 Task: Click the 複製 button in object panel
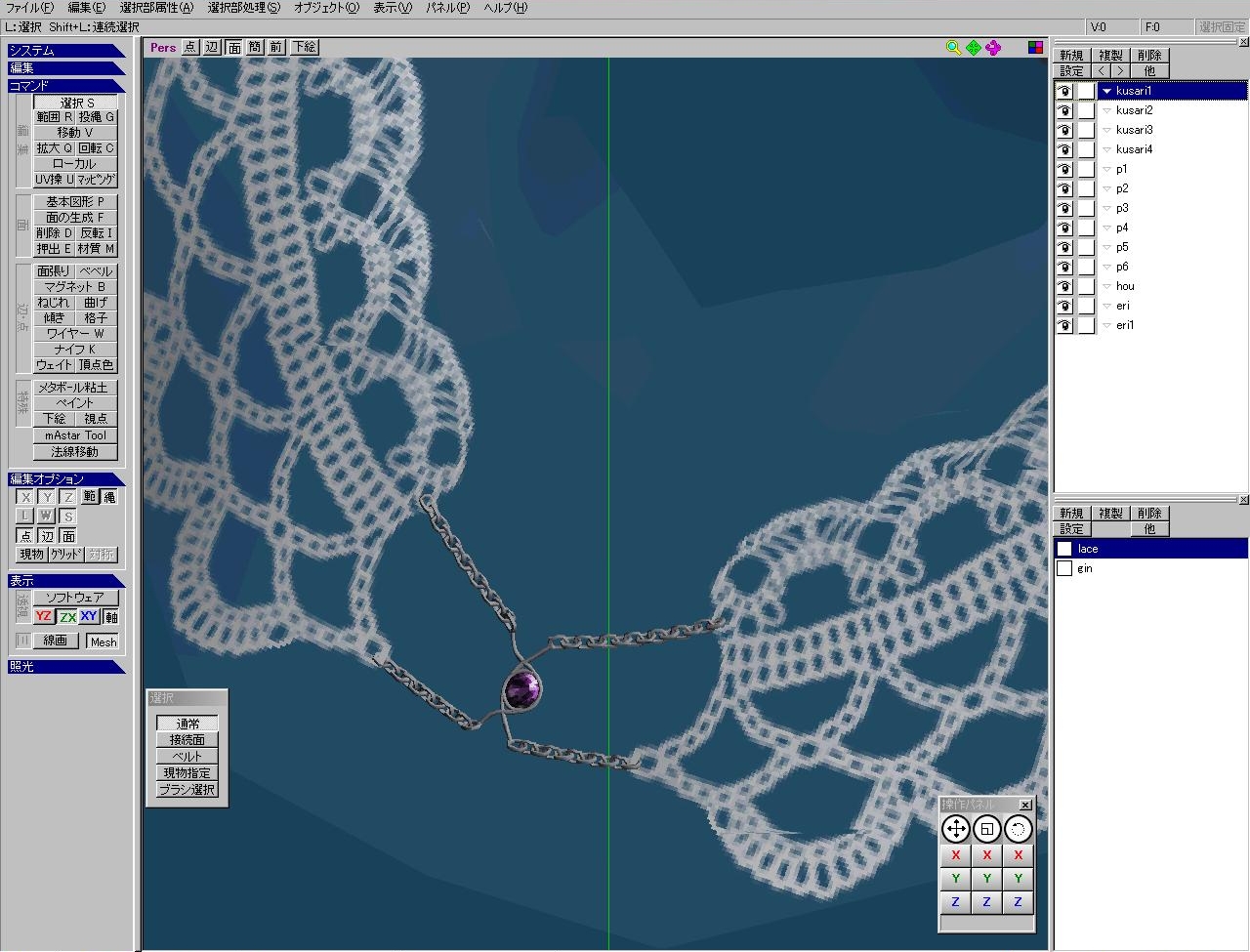[1110, 56]
